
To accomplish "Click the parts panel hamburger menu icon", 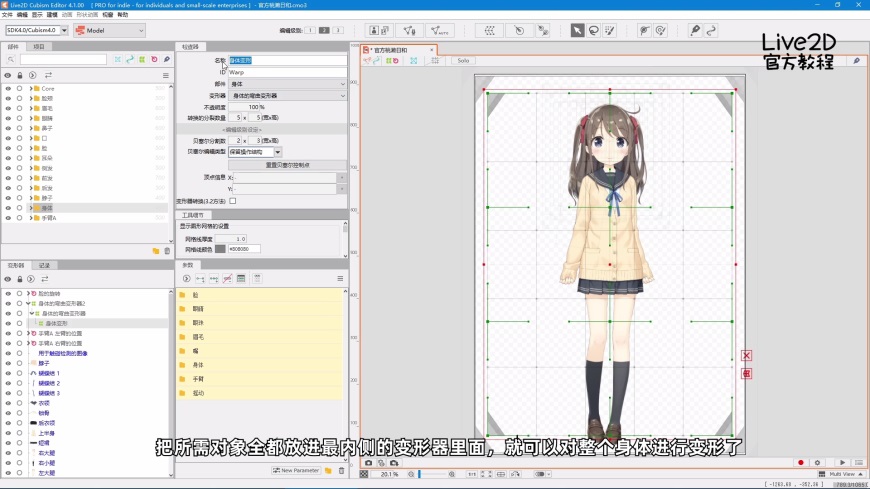I will click(165, 75).
